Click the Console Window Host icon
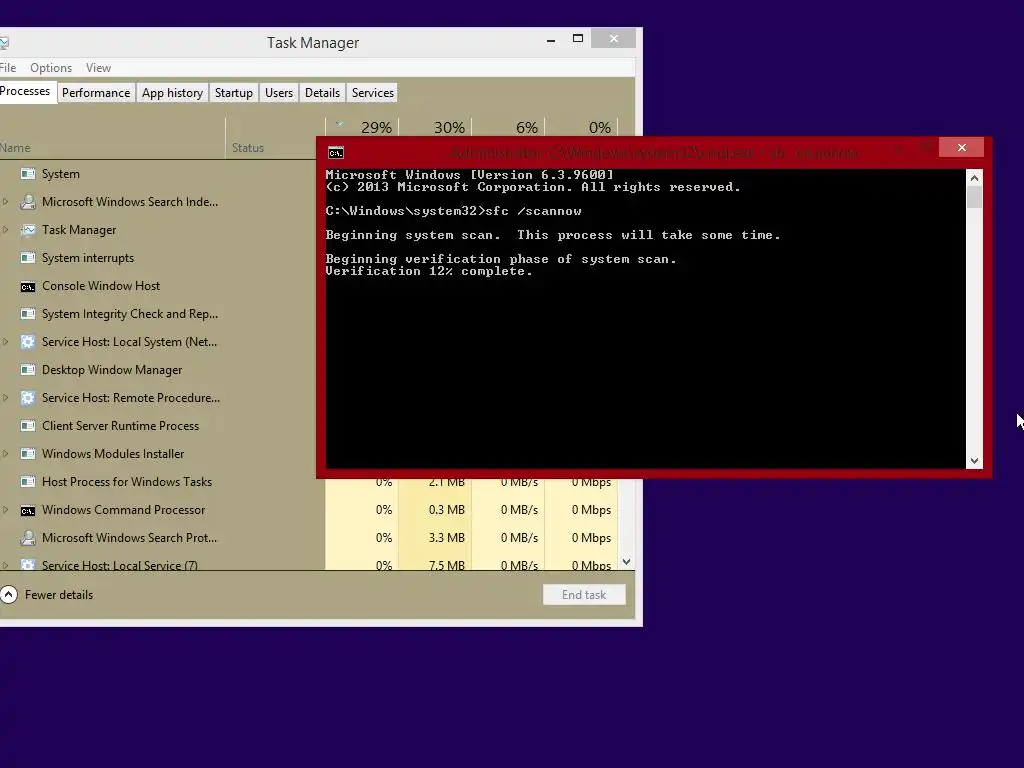The width and height of the screenshot is (1024, 768). (27, 286)
